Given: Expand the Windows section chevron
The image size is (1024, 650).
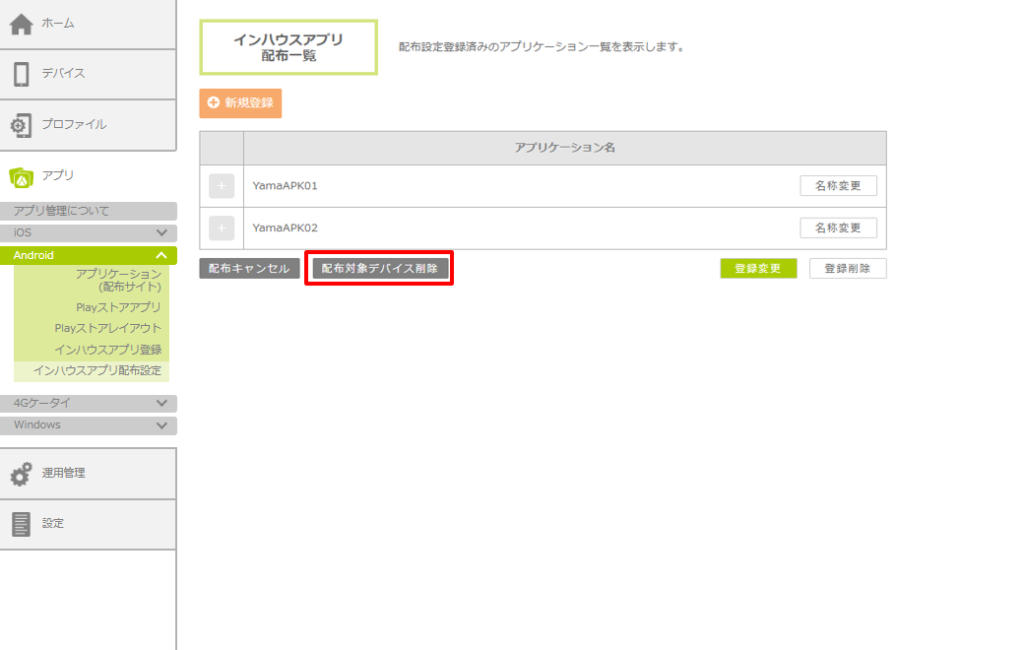Looking at the screenshot, I should 162,426.
